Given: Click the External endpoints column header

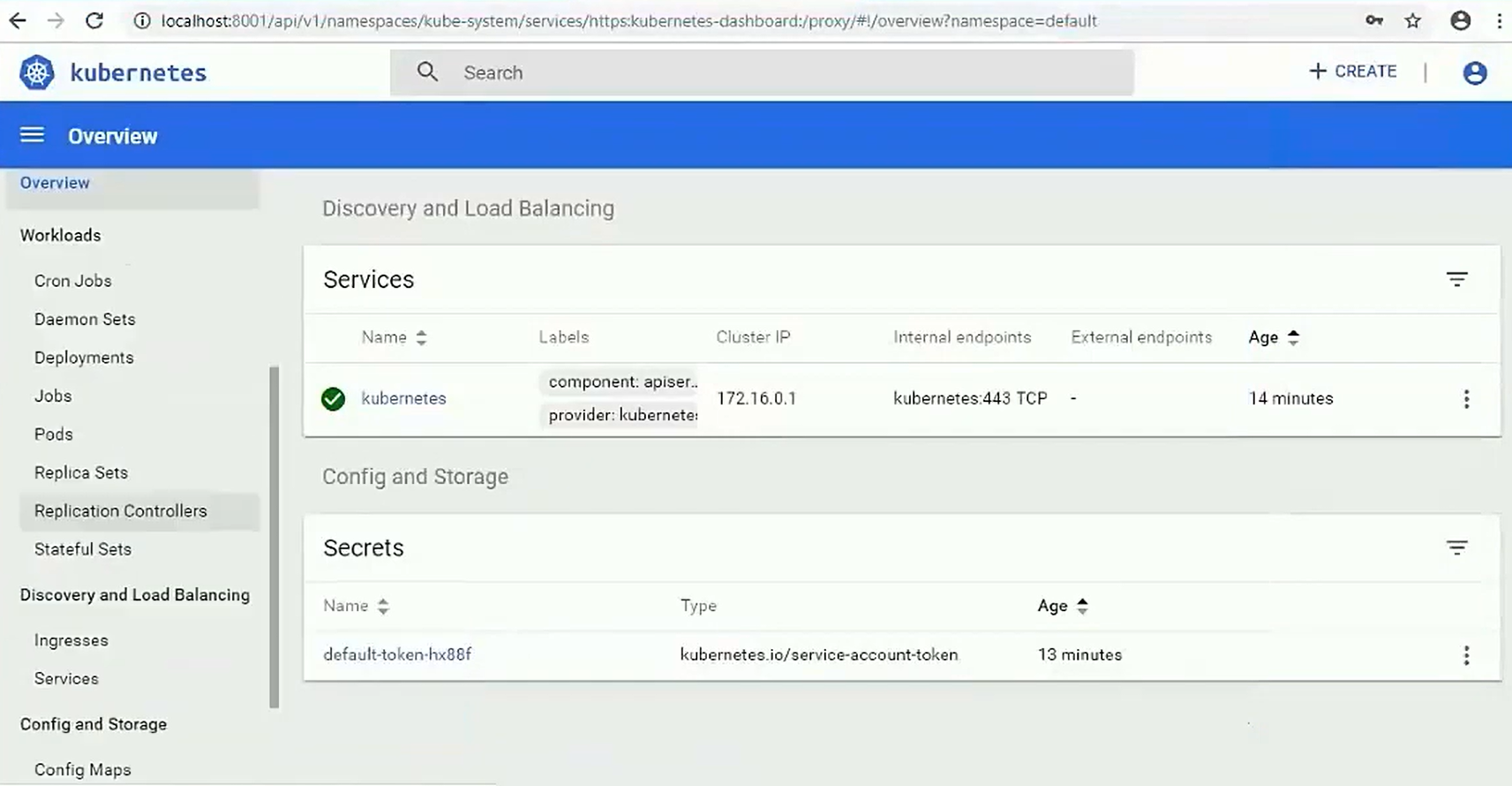Looking at the screenshot, I should coord(1141,337).
